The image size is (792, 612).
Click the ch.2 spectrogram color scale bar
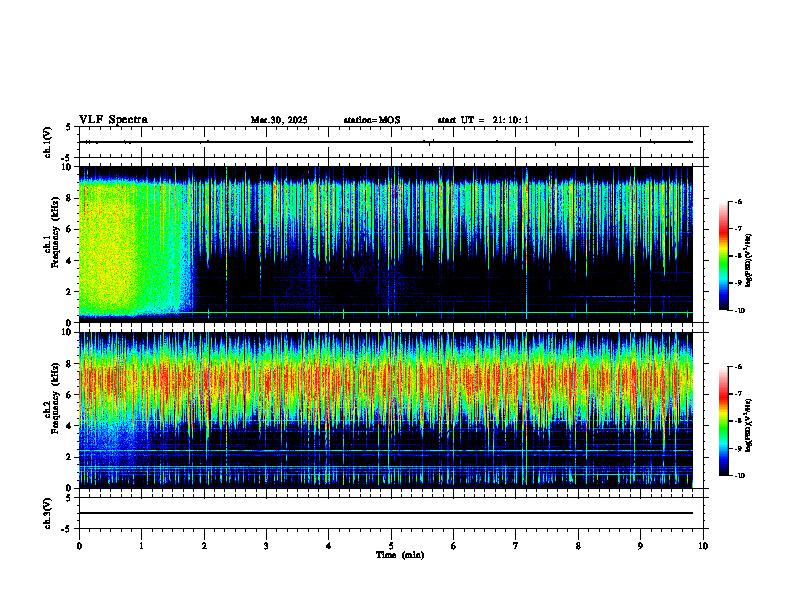tap(723, 421)
